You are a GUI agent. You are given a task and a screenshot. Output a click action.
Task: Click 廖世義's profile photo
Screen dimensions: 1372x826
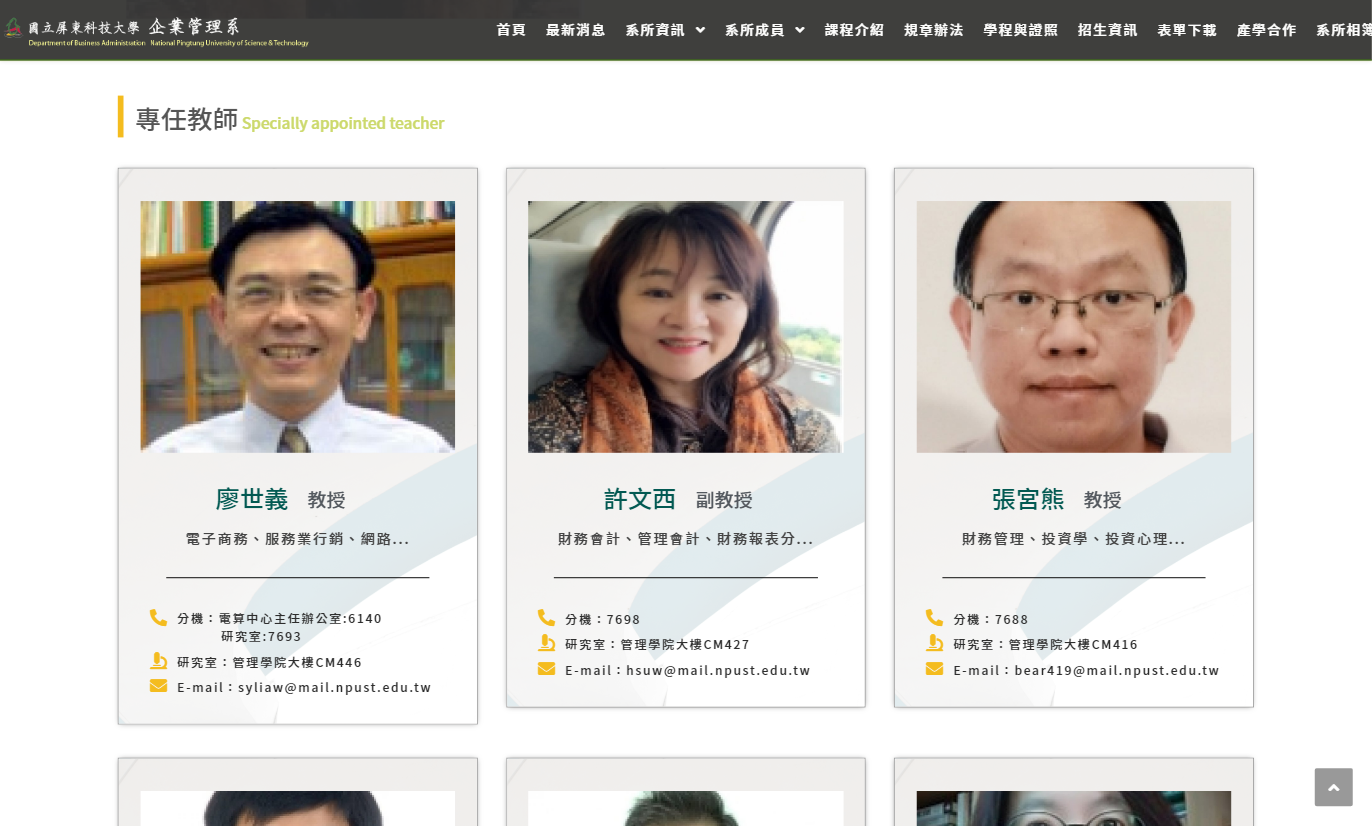(x=297, y=327)
